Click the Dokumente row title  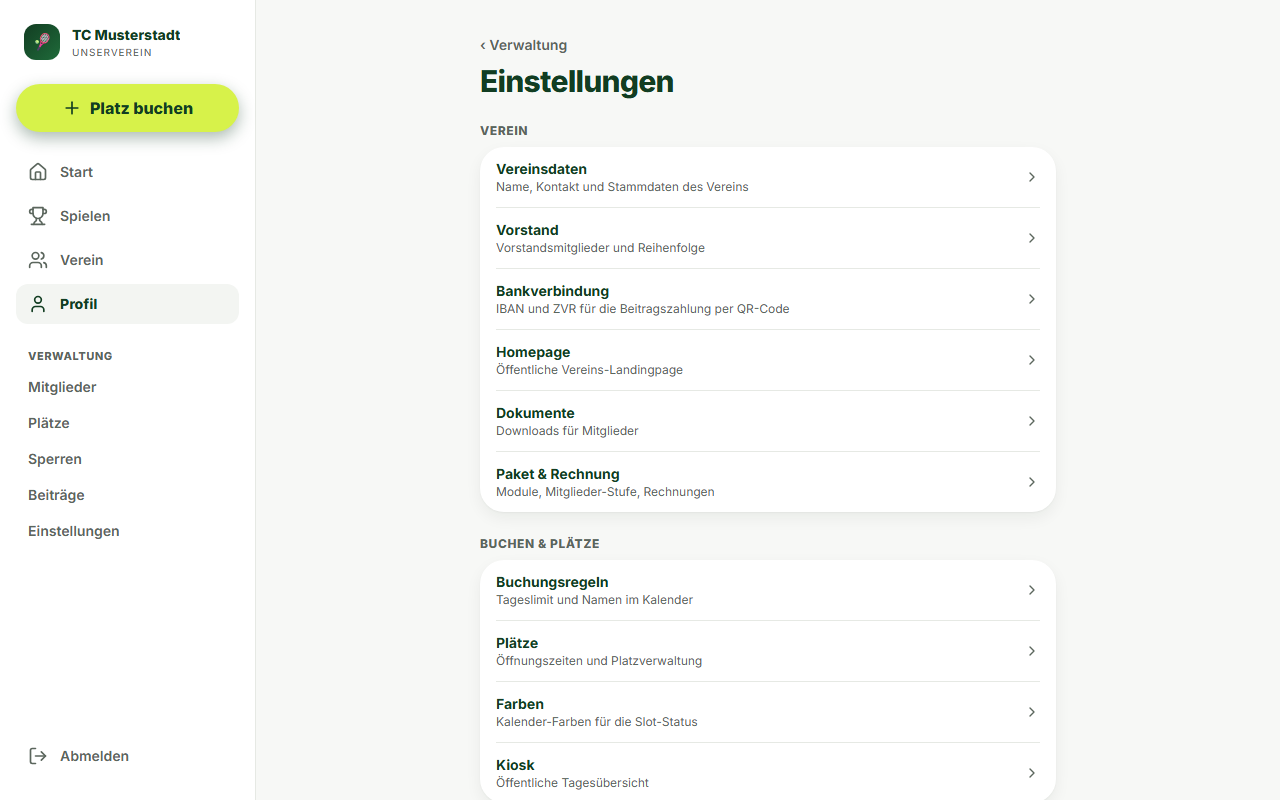535,413
